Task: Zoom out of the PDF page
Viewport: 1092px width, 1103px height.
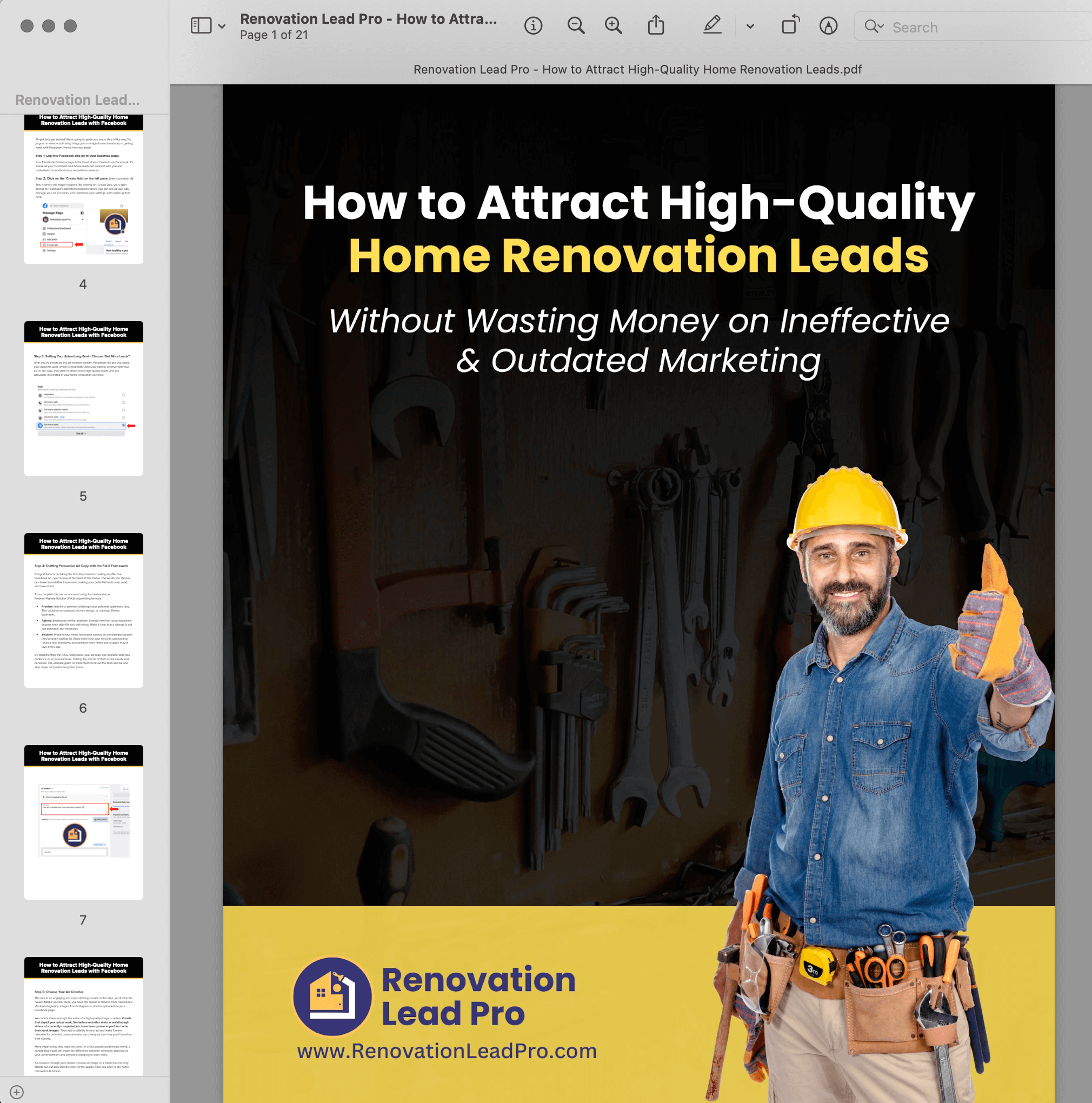Action: click(x=576, y=26)
